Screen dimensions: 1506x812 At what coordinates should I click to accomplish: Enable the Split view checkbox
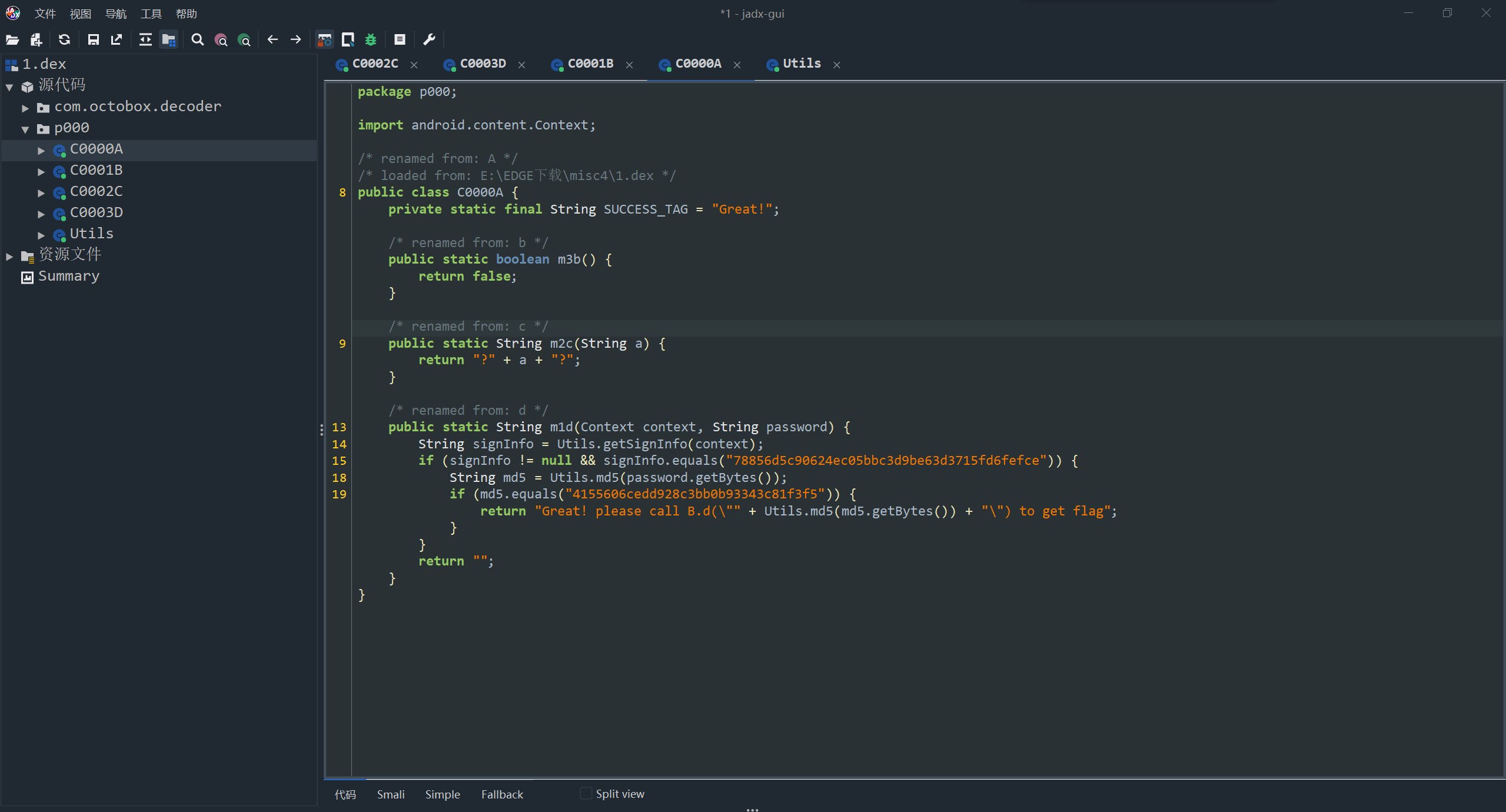point(586,793)
